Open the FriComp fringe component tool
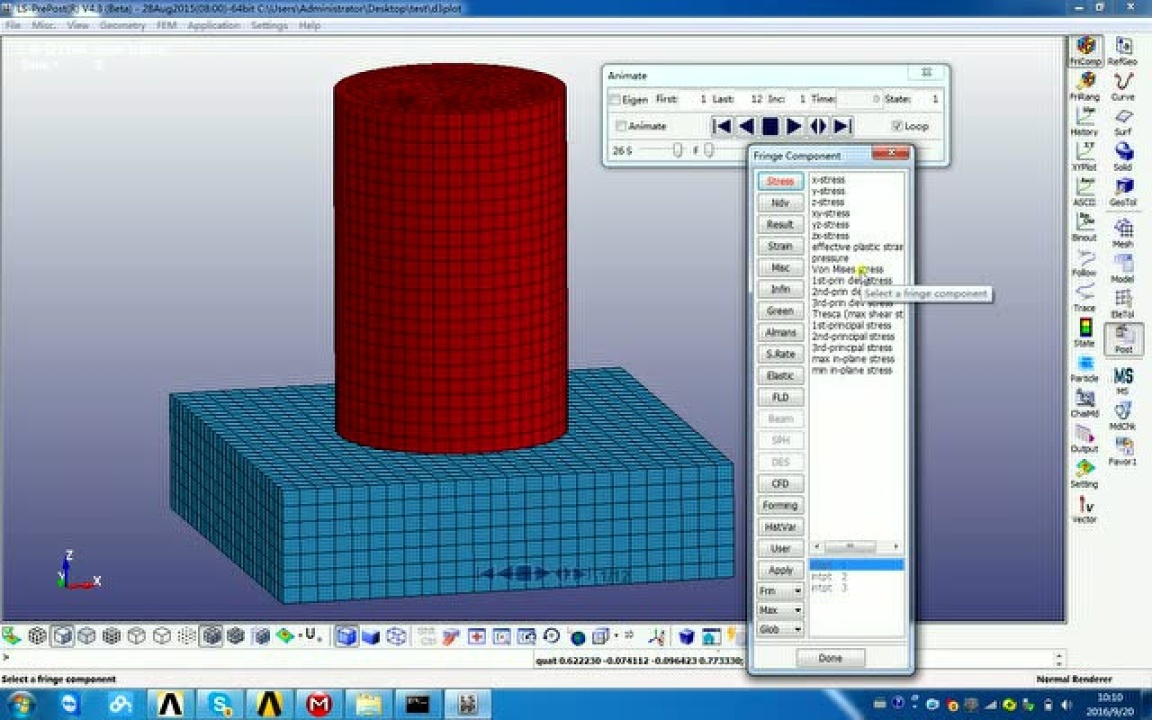The width and height of the screenshot is (1152, 720). coord(1084,50)
